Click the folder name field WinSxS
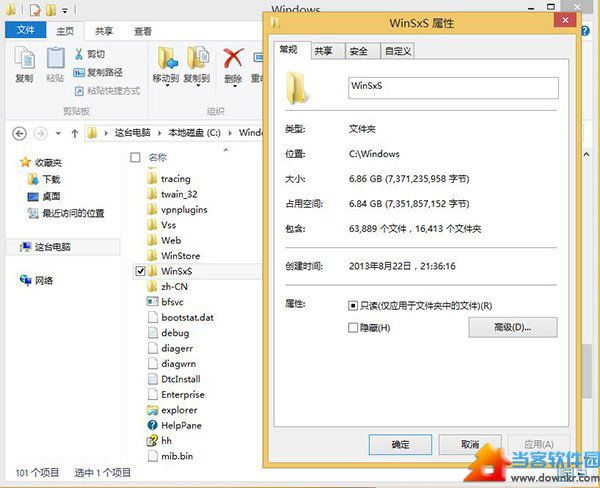 (453, 88)
